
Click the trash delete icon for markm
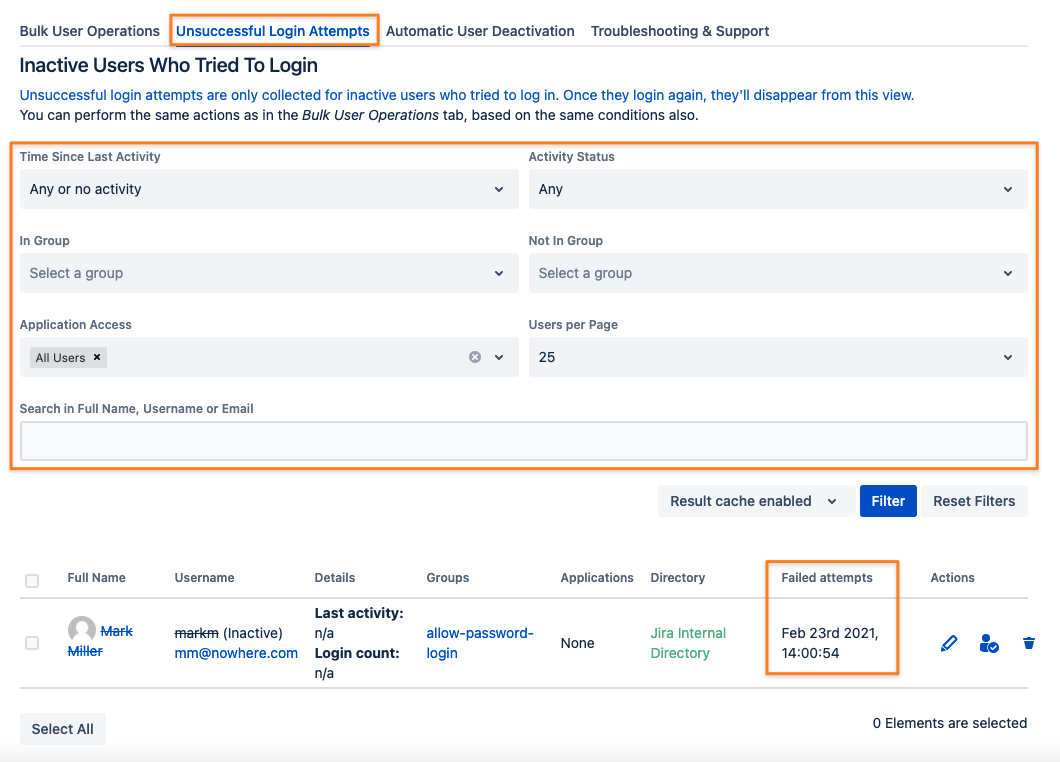coord(1028,643)
